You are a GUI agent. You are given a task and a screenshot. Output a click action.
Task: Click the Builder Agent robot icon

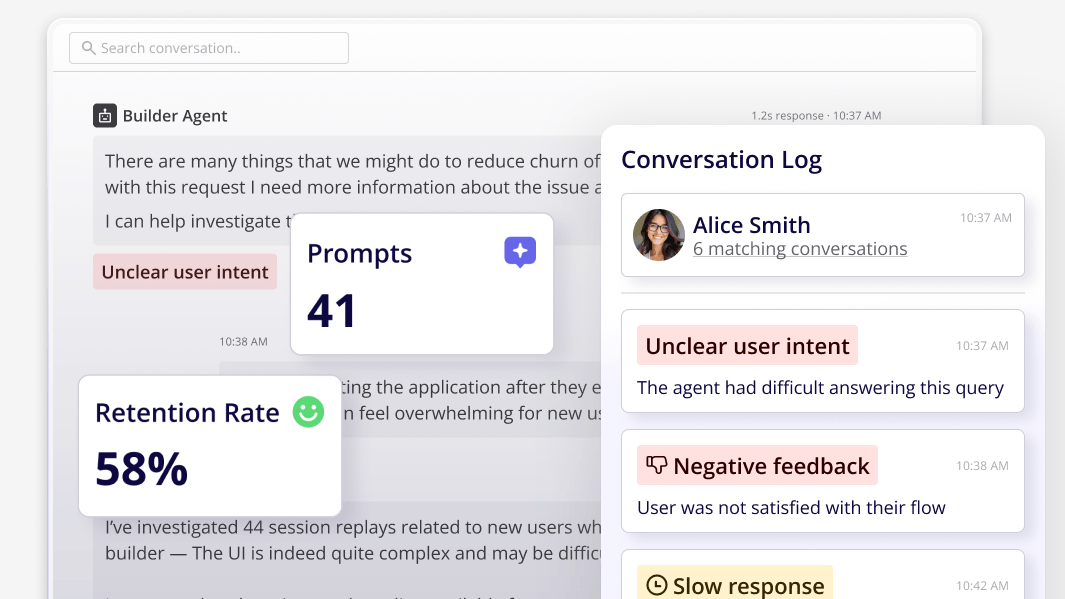[x=105, y=116]
